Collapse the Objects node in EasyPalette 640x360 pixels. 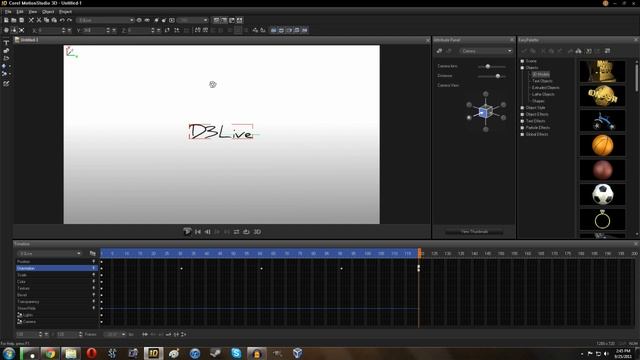(522, 68)
